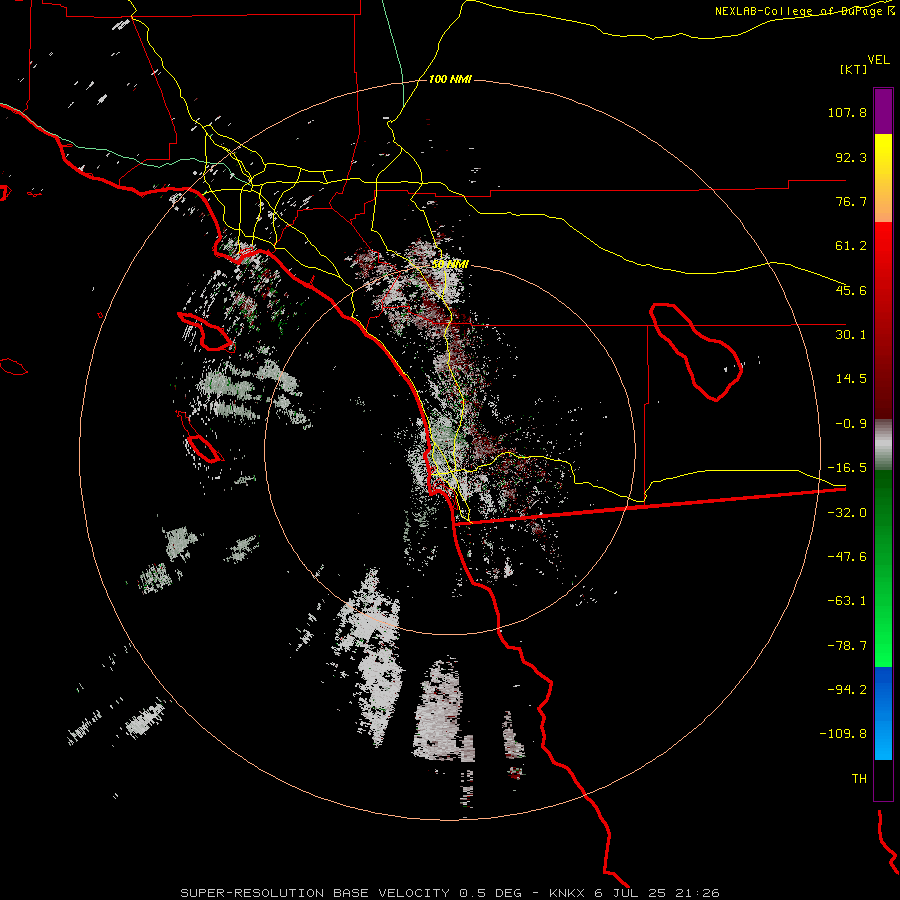This screenshot has width=900, height=900.
Task: Select the 92.3 velocity scale label
Action: click(851, 157)
